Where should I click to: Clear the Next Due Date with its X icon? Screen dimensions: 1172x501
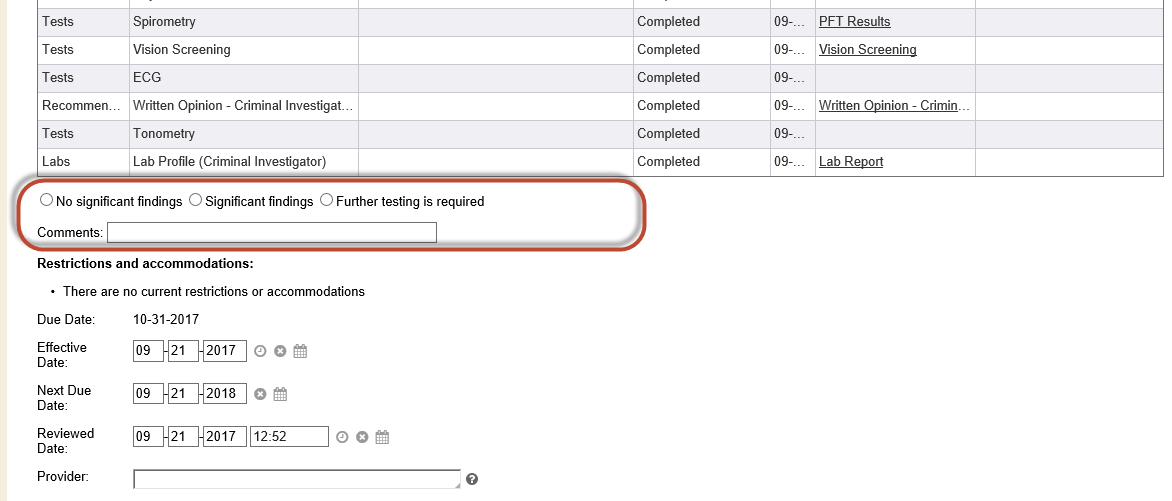pos(260,394)
